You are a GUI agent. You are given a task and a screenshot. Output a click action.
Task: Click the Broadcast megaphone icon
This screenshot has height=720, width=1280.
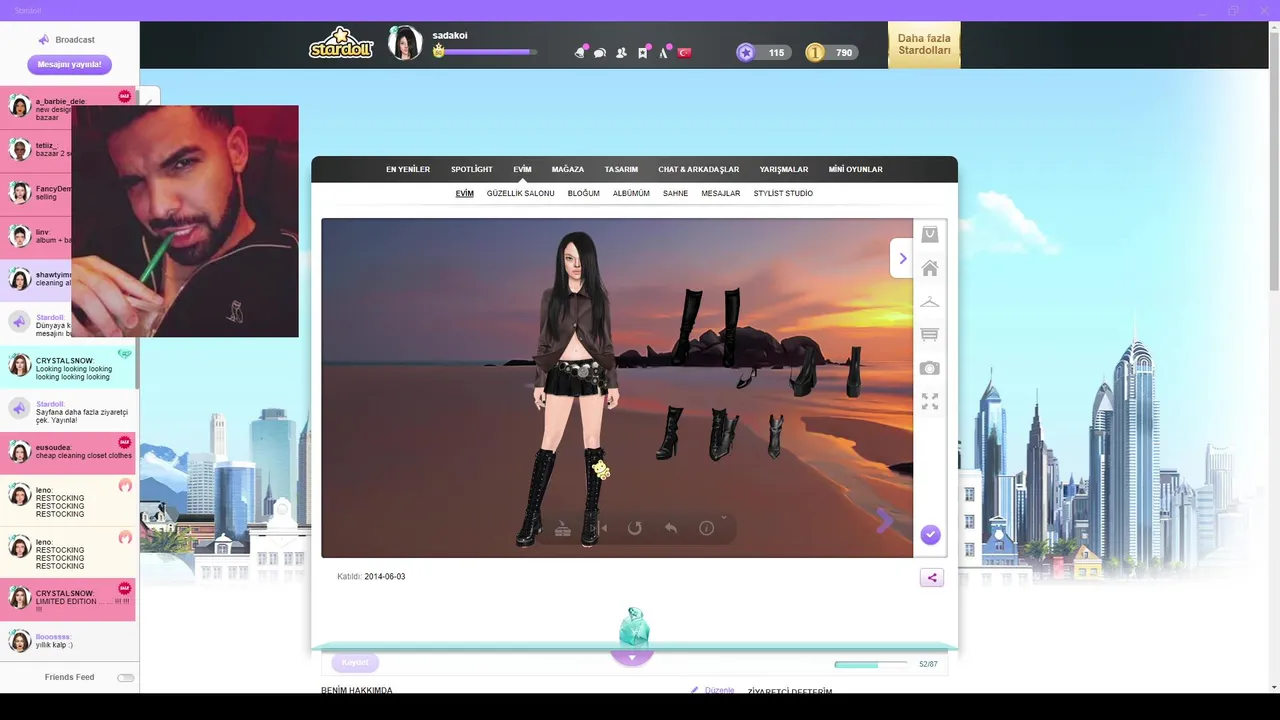[x=44, y=40]
